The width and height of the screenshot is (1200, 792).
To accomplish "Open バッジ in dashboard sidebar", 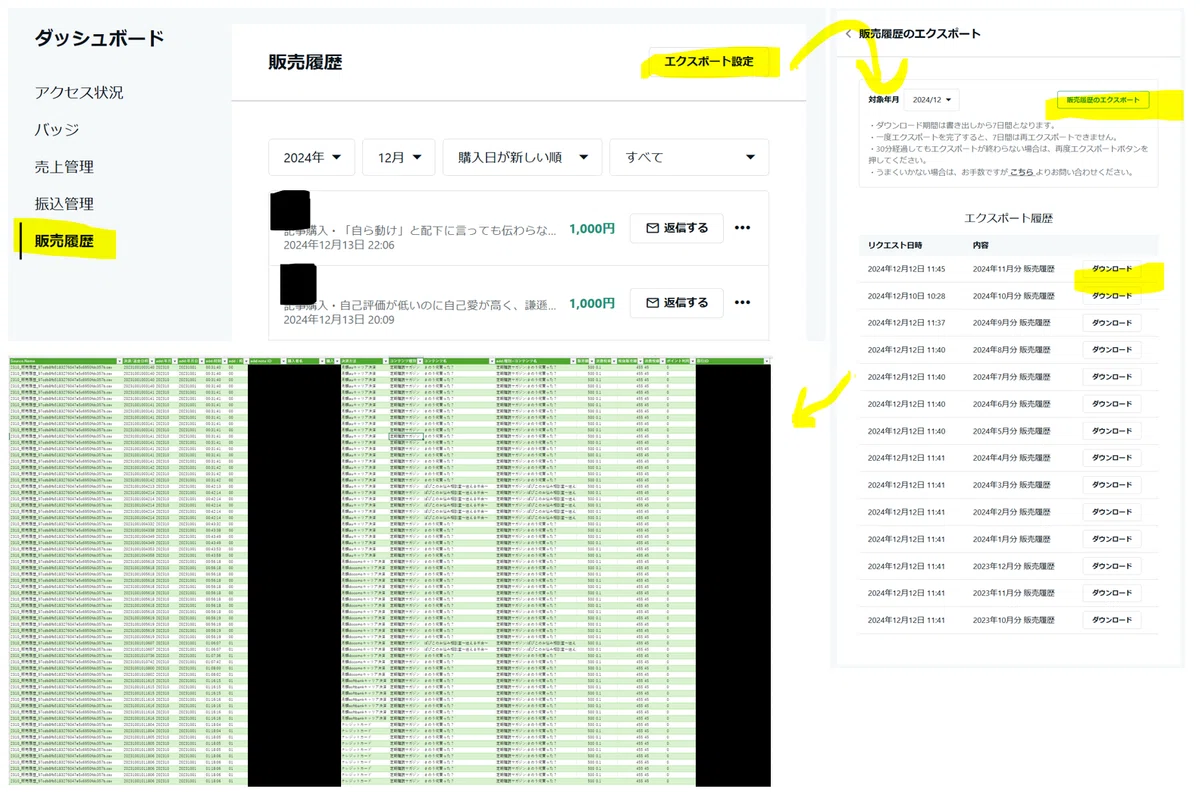I will 57,129.
